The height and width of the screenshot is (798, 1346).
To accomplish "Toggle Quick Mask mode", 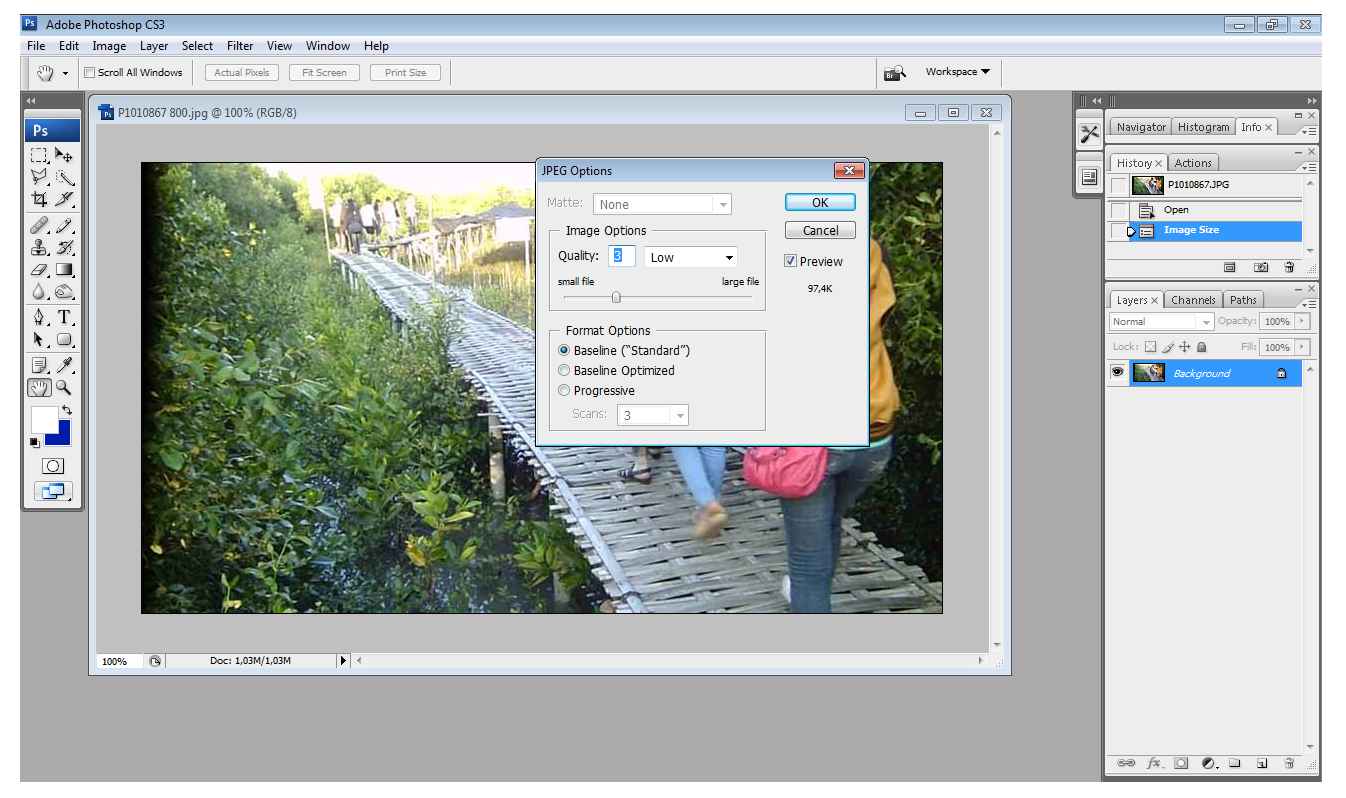I will pyautogui.click(x=52, y=466).
